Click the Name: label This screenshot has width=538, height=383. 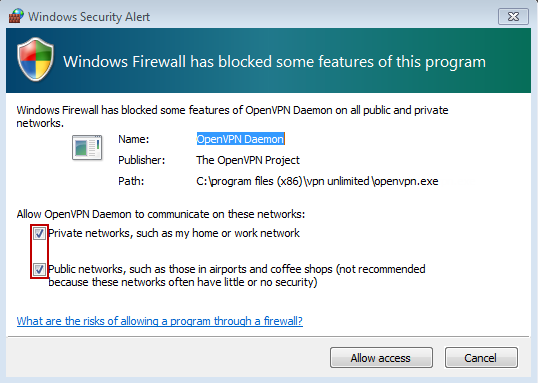click(x=133, y=139)
